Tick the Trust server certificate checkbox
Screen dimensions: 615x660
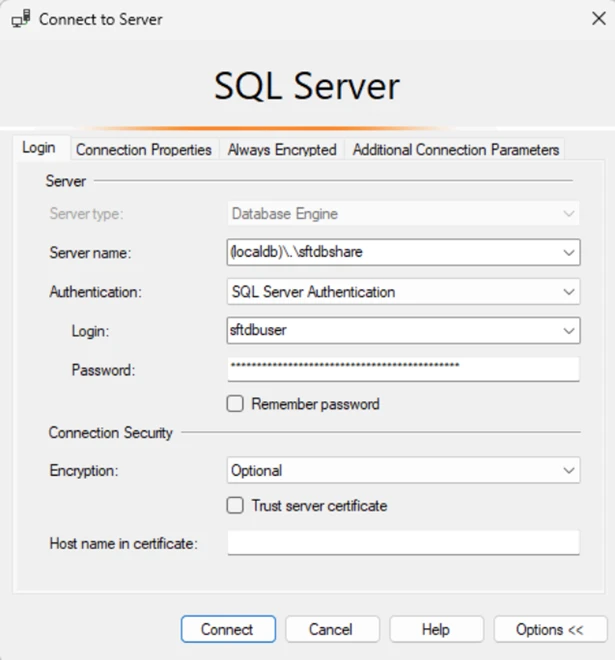pos(236,506)
